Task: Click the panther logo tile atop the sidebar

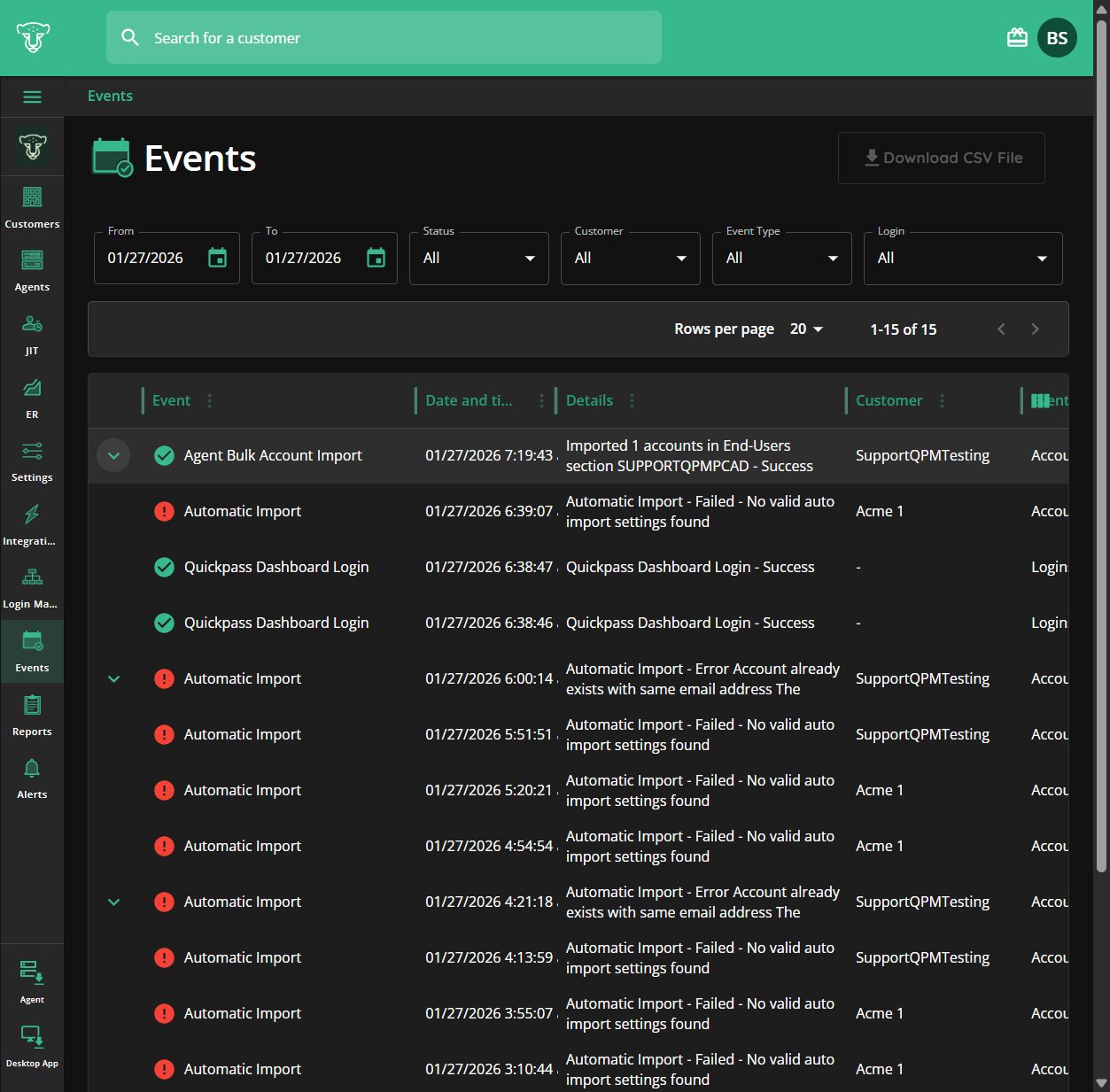Action: pos(32,147)
